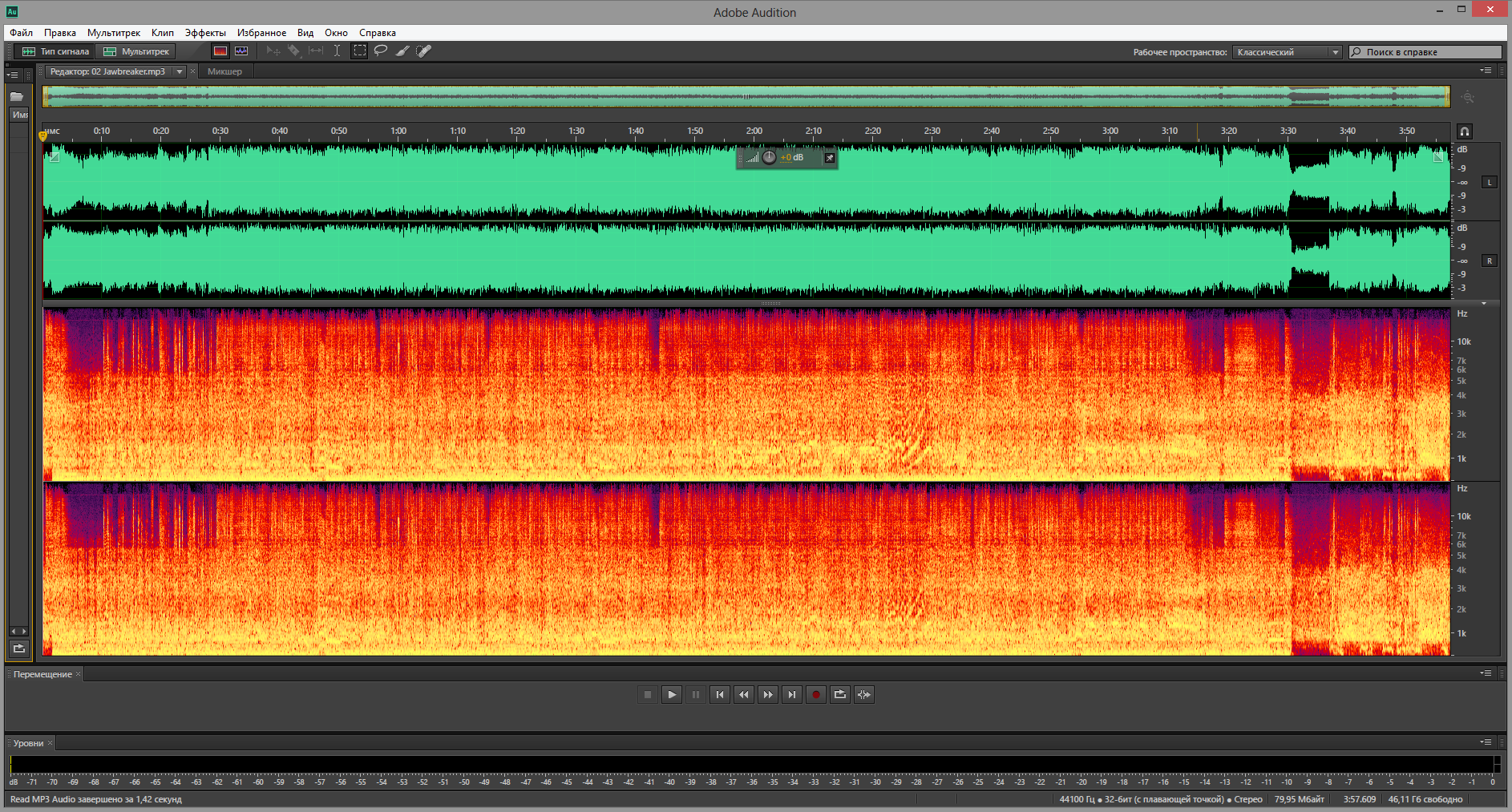1512x812 pixels.
Task: Open the files panel options menu
Action: 12,75
